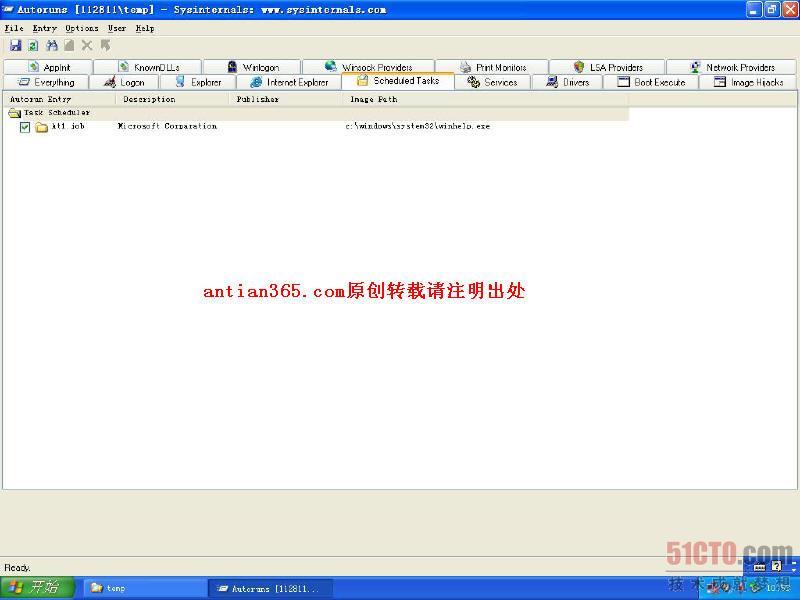Click the Refresh toolbar icon
This screenshot has height=600, width=800.
pos(33,45)
